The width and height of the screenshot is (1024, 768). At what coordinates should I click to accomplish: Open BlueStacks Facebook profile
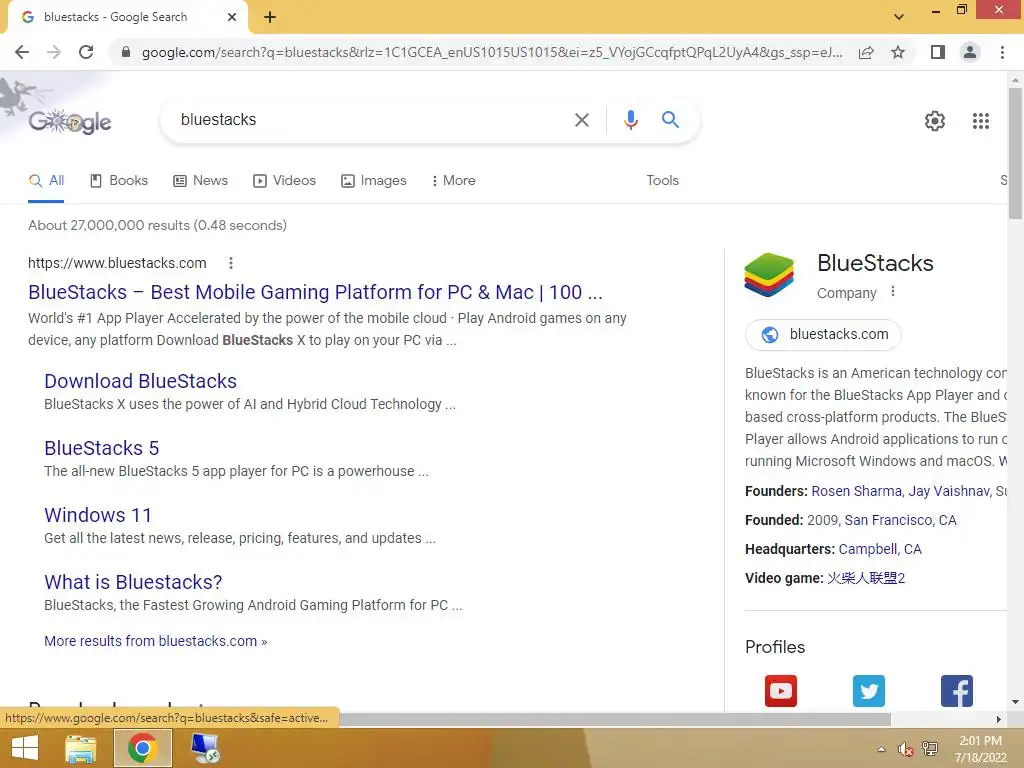pyautogui.click(x=957, y=691)
